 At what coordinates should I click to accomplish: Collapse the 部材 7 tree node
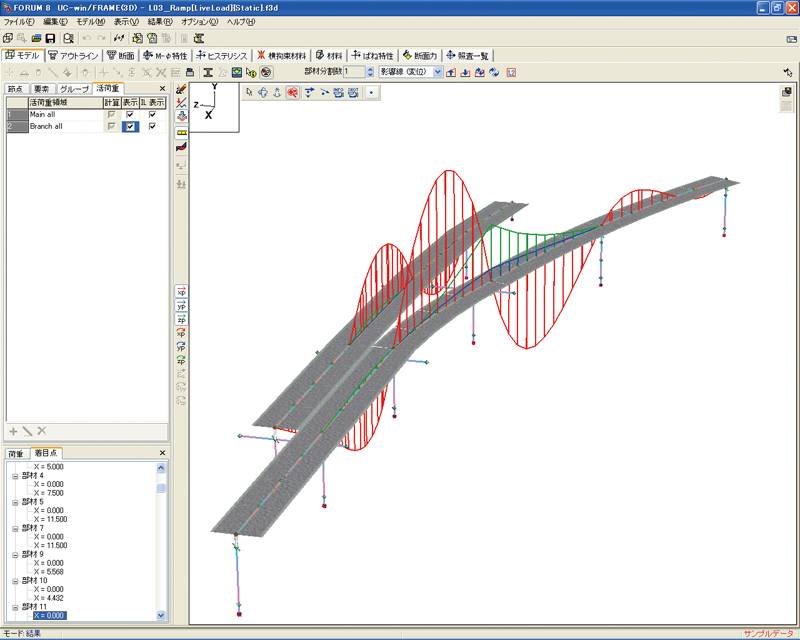click(15, 528)
